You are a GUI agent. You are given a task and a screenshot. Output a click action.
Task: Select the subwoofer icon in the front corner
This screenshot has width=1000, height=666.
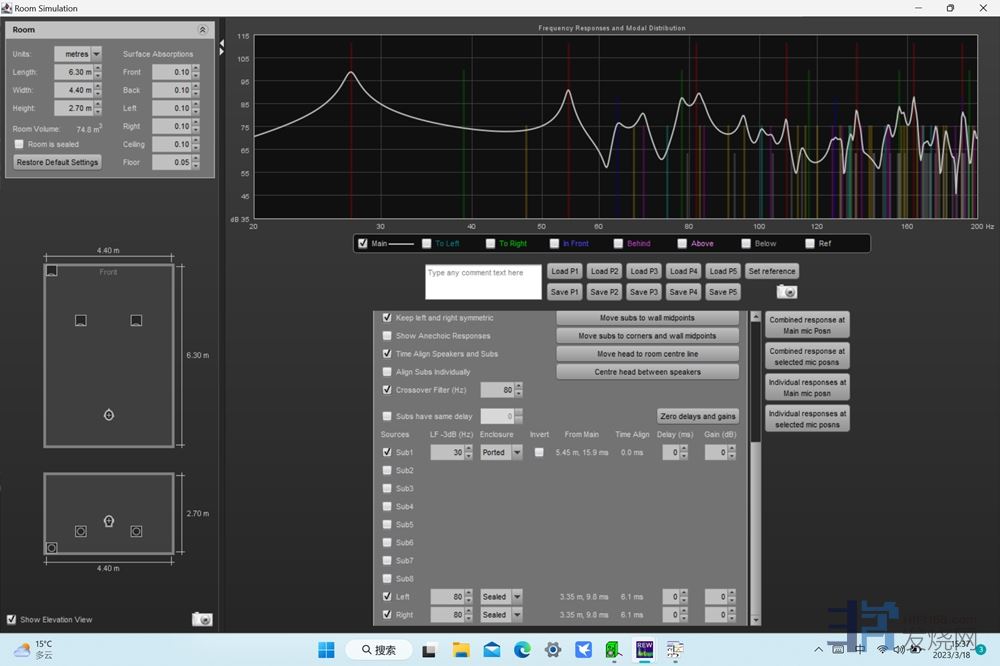(x=52, y=271)
